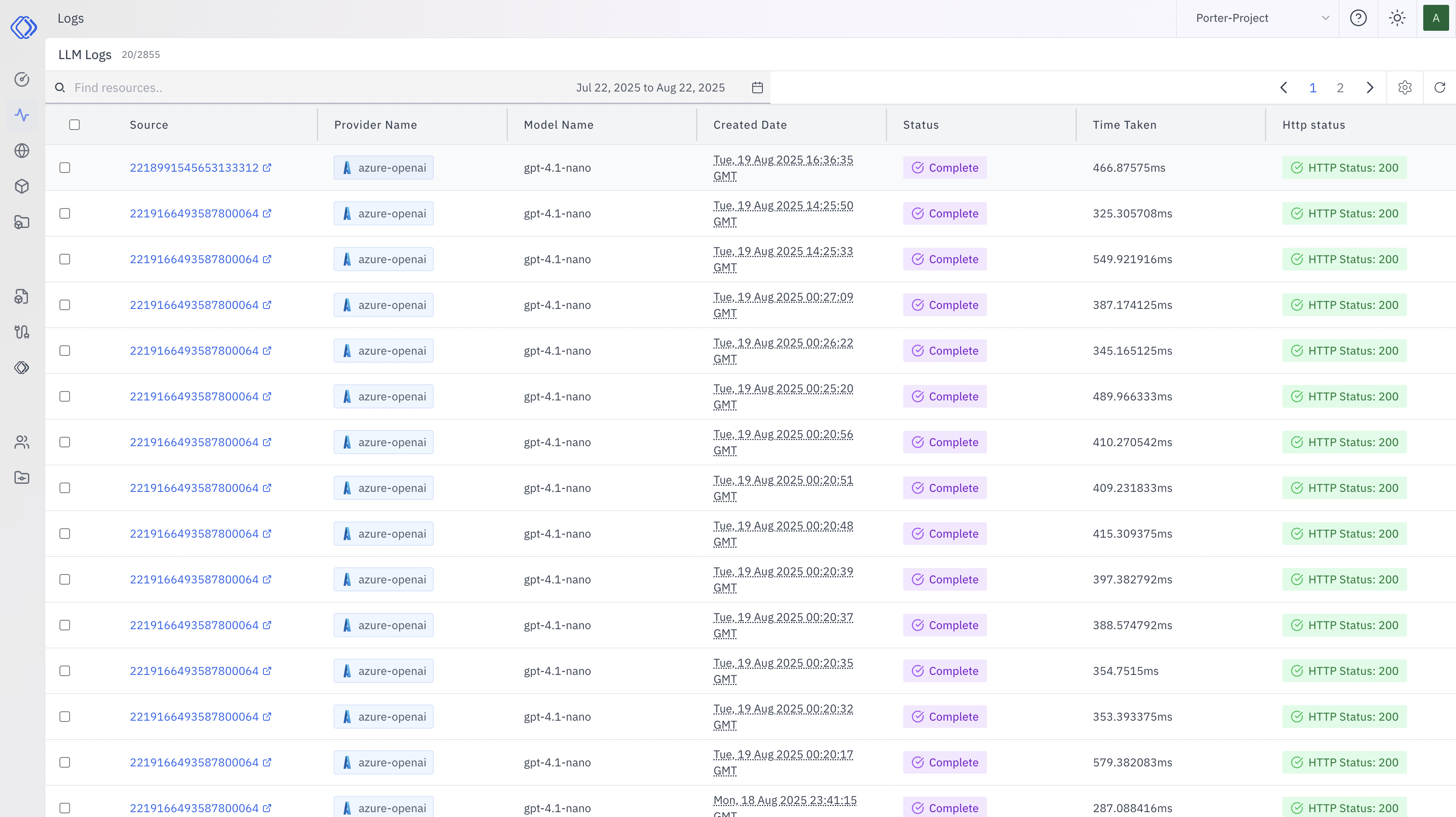This screenshot has width=1456, height=817.
Task: Go to next page chevron
Action: (x=1369, y=87)
